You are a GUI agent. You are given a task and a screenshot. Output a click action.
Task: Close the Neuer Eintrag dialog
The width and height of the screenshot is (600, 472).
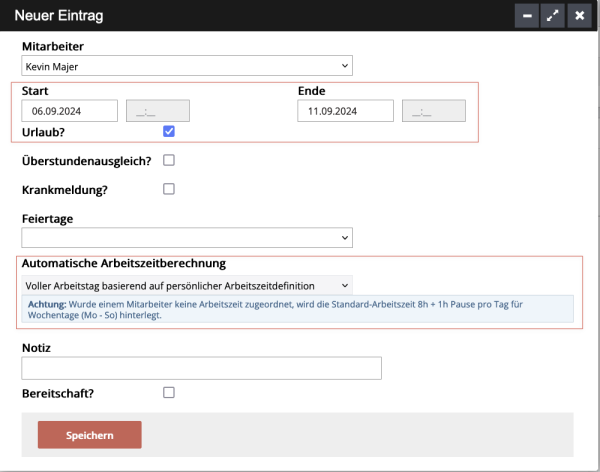tap(579, 16)
